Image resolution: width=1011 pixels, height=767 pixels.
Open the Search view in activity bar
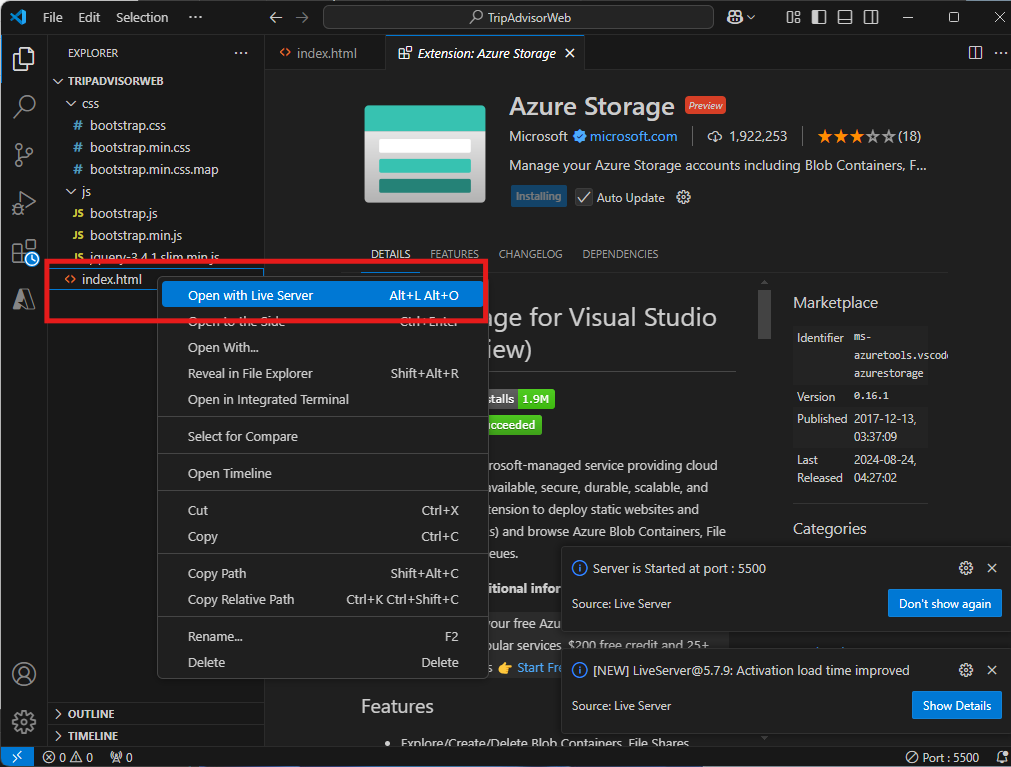click(x=24, y=106)
